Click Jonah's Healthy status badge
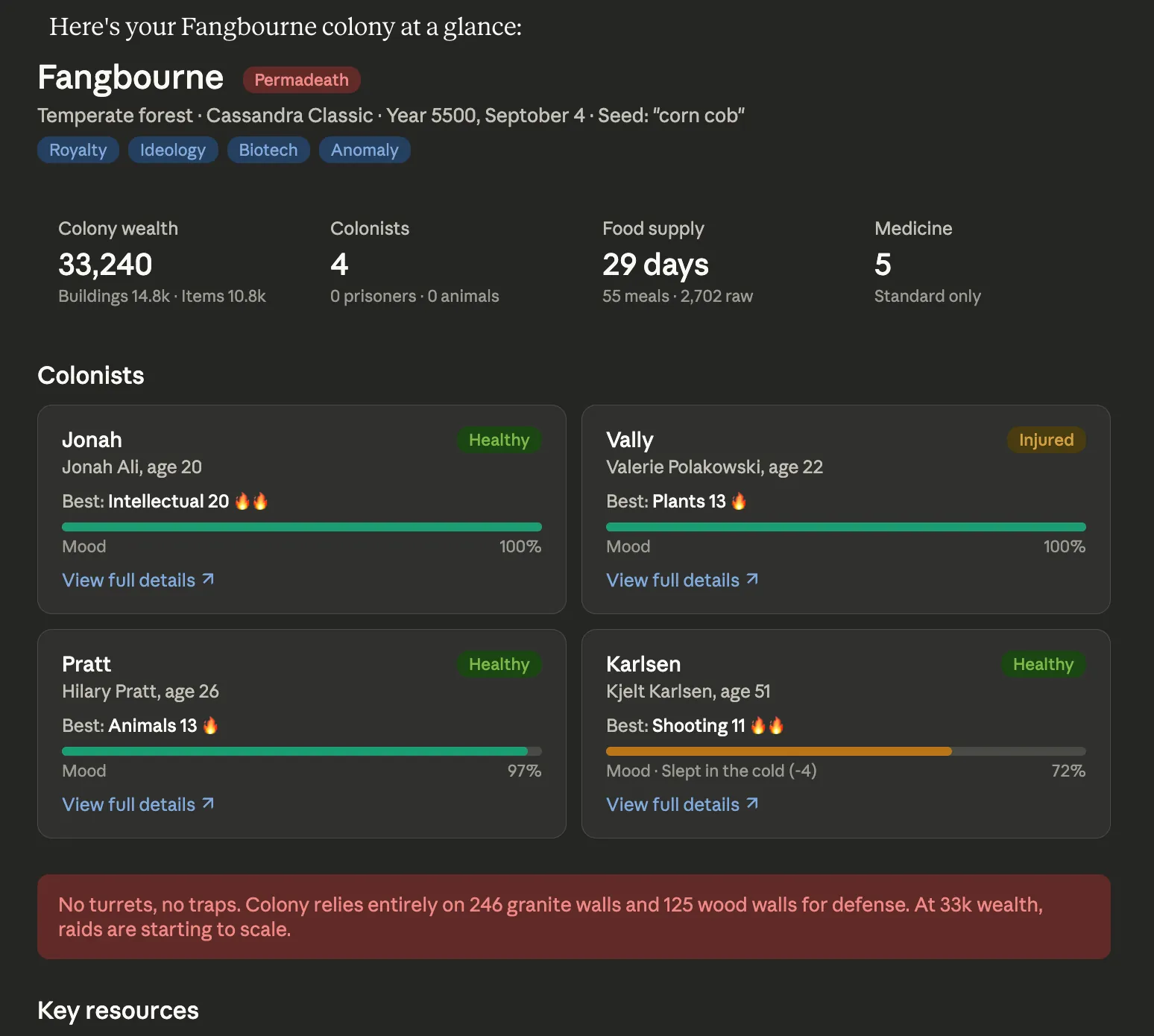 click(x=499, y=440)
